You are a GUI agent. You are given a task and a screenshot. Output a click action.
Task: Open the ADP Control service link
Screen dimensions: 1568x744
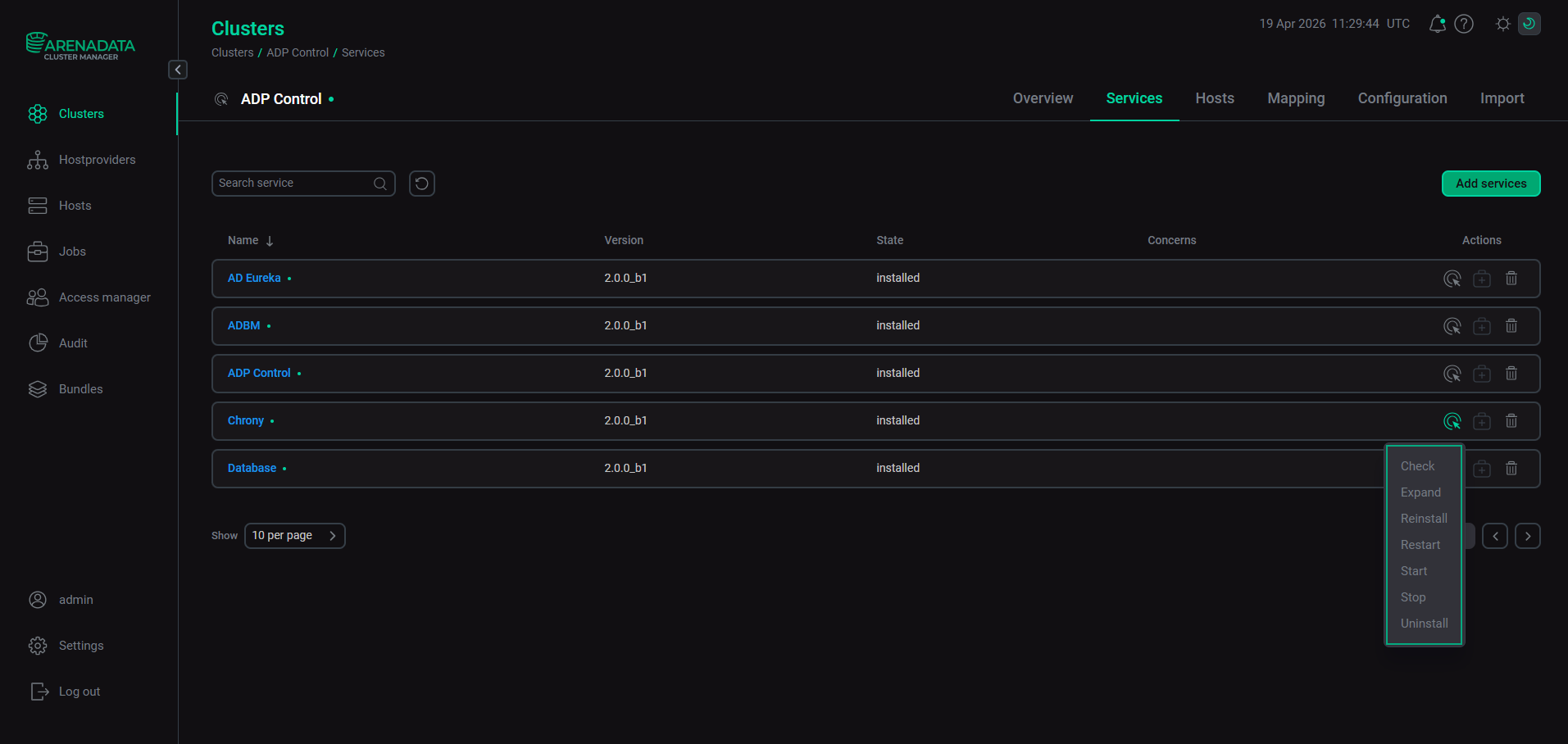259,374
